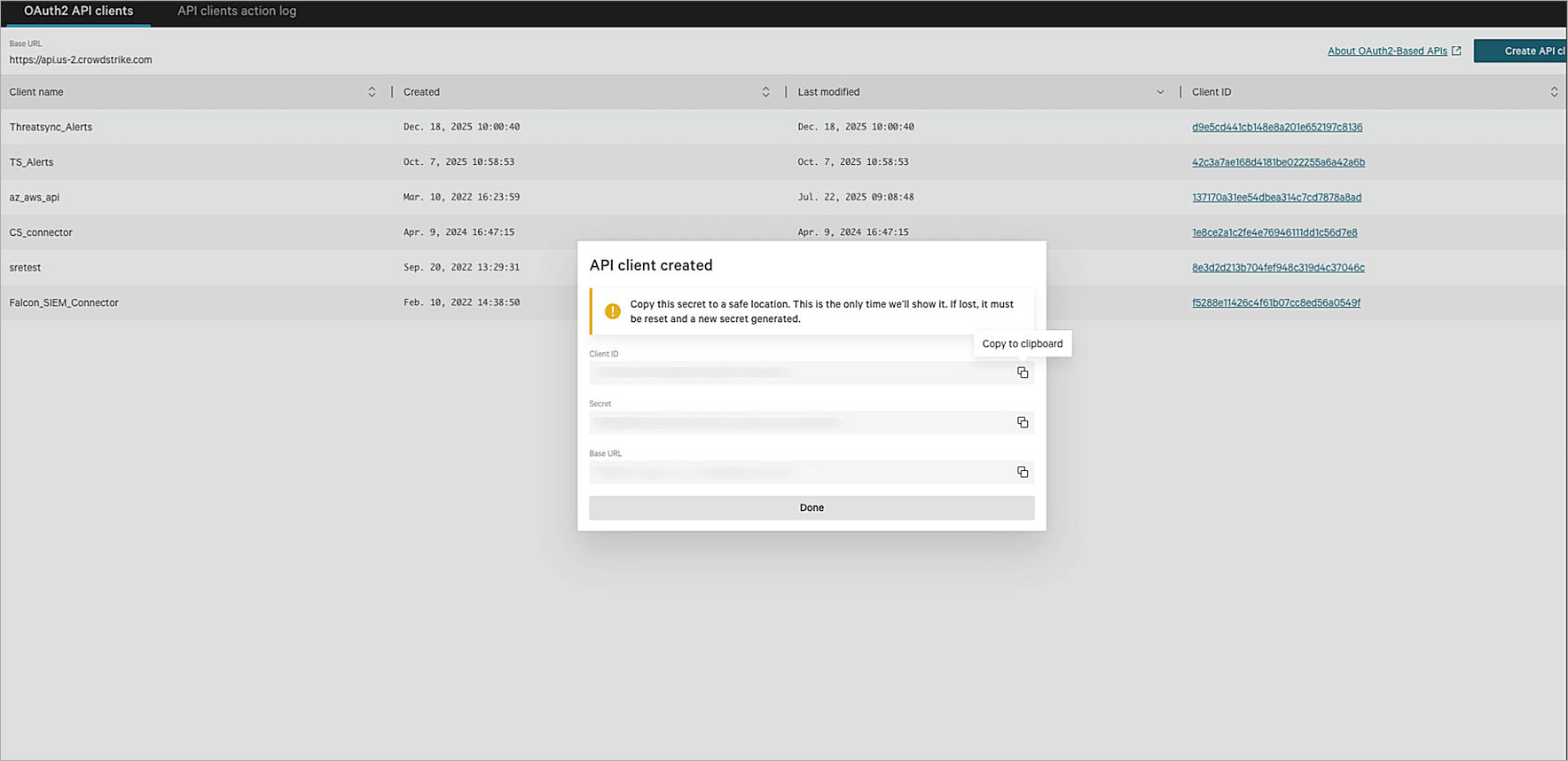Click the Created date Feb. 10, 2022 14:38:50
1568x761 pixels.
point(461,302)
